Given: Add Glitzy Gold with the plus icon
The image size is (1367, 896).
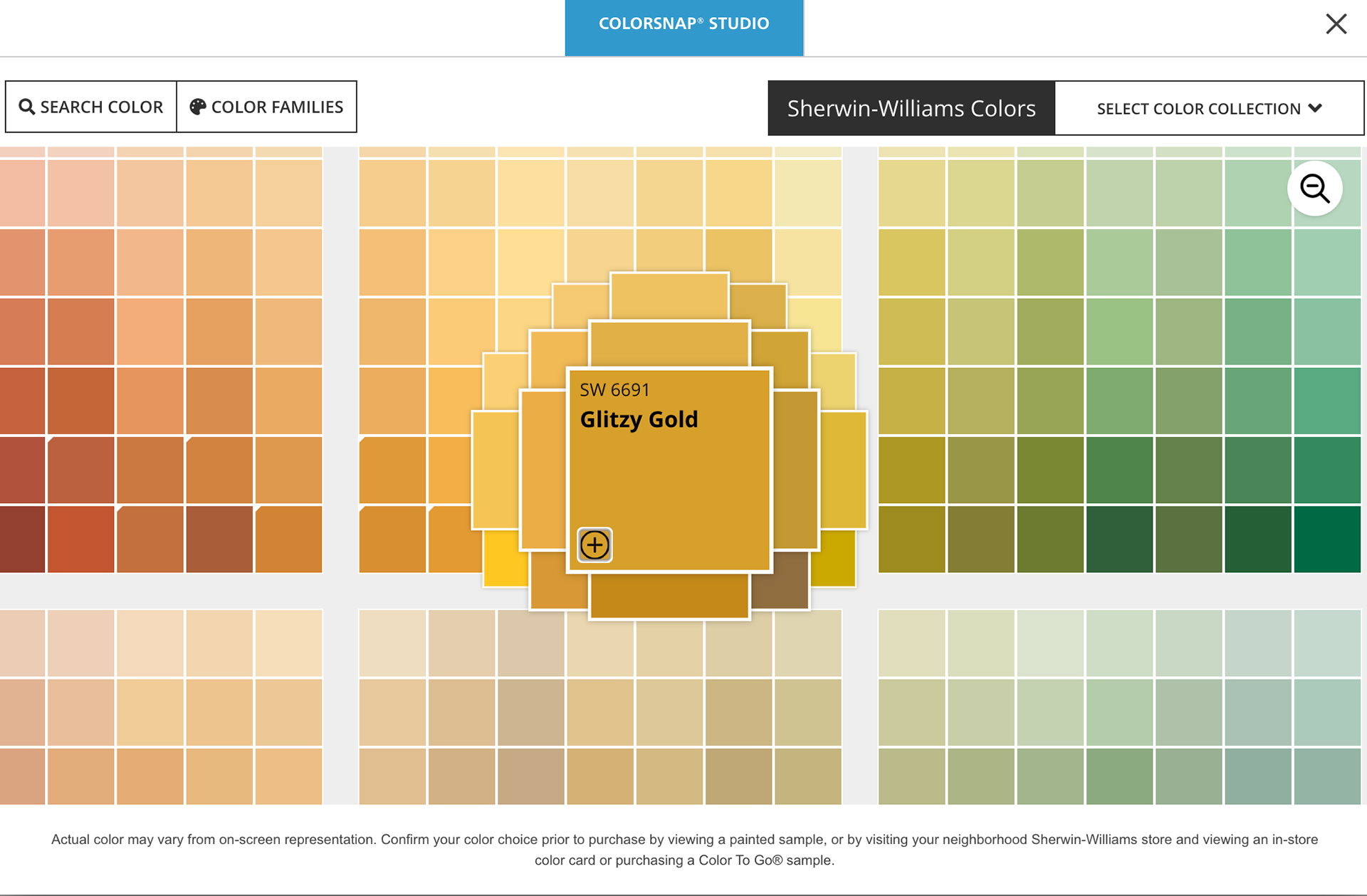Looking at the screenshot, I should point(595,545).
